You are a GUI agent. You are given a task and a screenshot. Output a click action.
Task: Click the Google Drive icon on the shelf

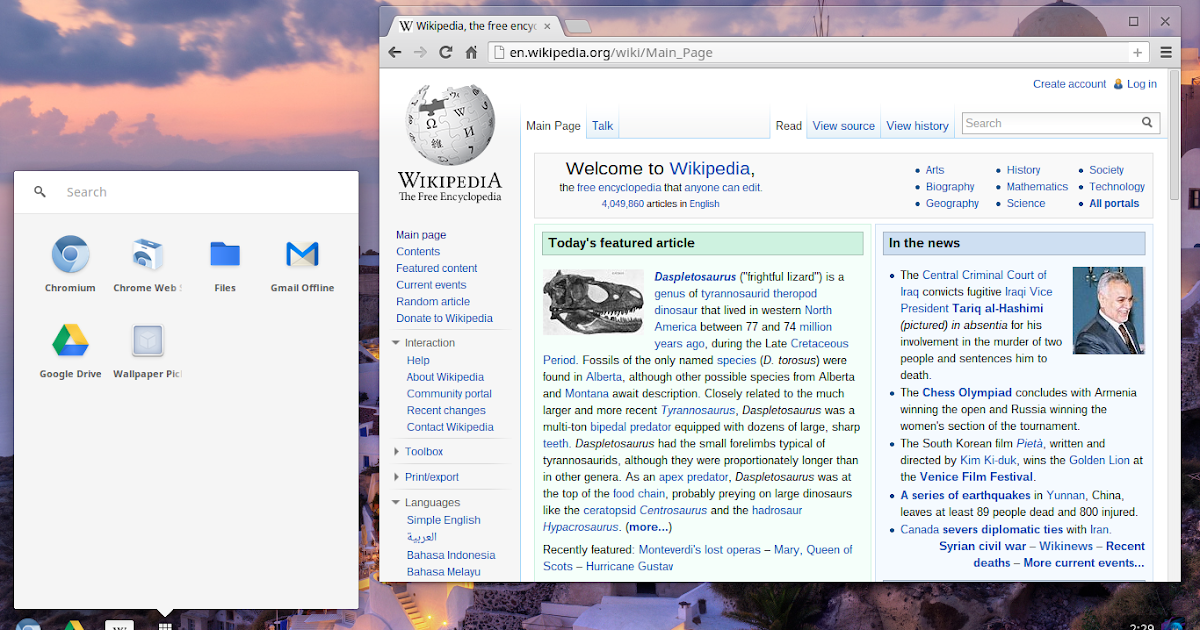72,626
